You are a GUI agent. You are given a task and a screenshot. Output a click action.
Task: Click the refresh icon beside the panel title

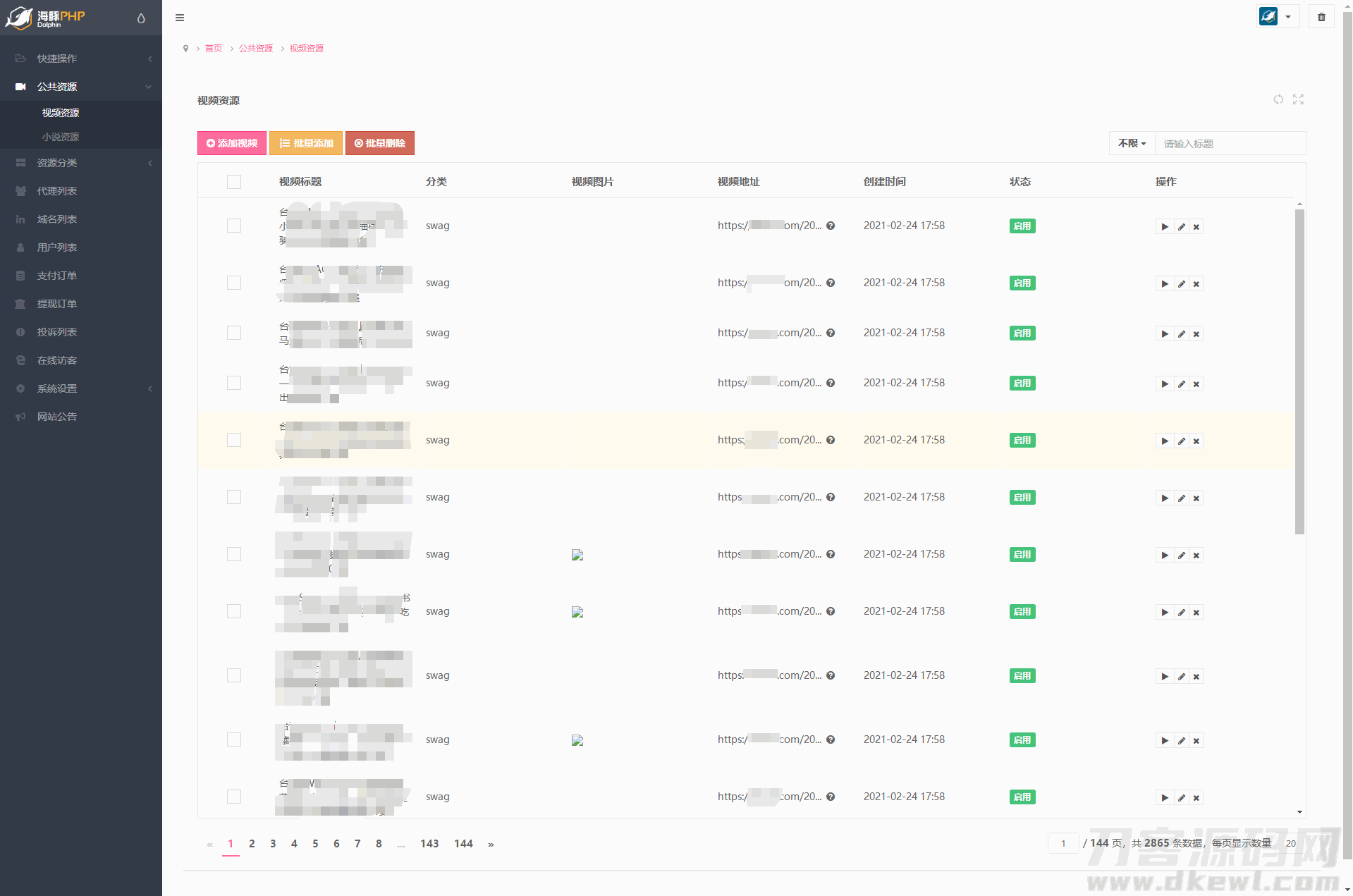pyautogui.click(x=1278, y=99)
